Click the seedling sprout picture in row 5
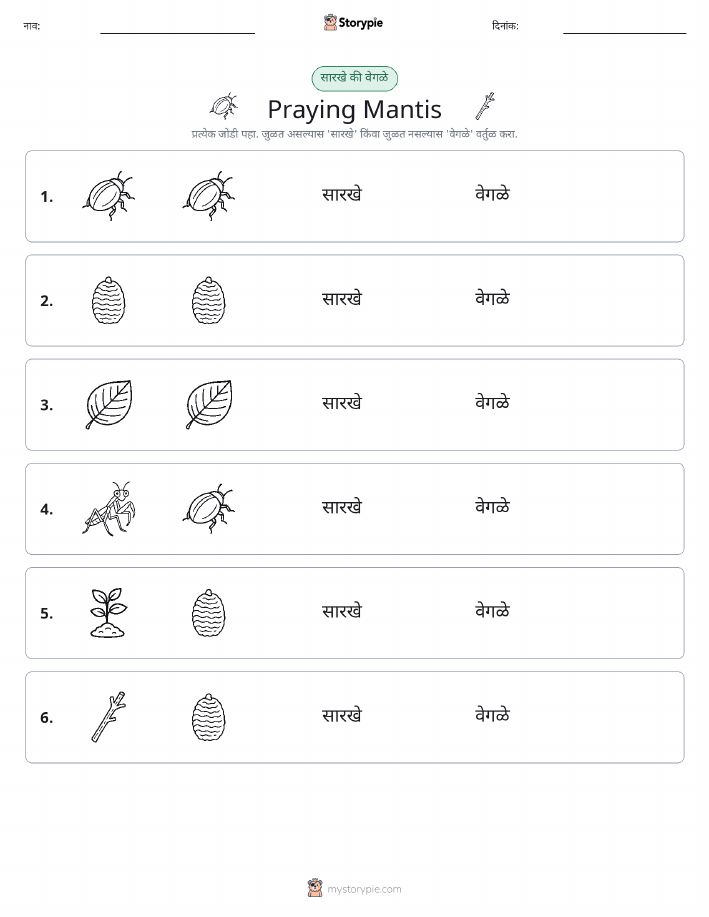Image resolution: width=709 pixels, height=917 pixels. 108,613
